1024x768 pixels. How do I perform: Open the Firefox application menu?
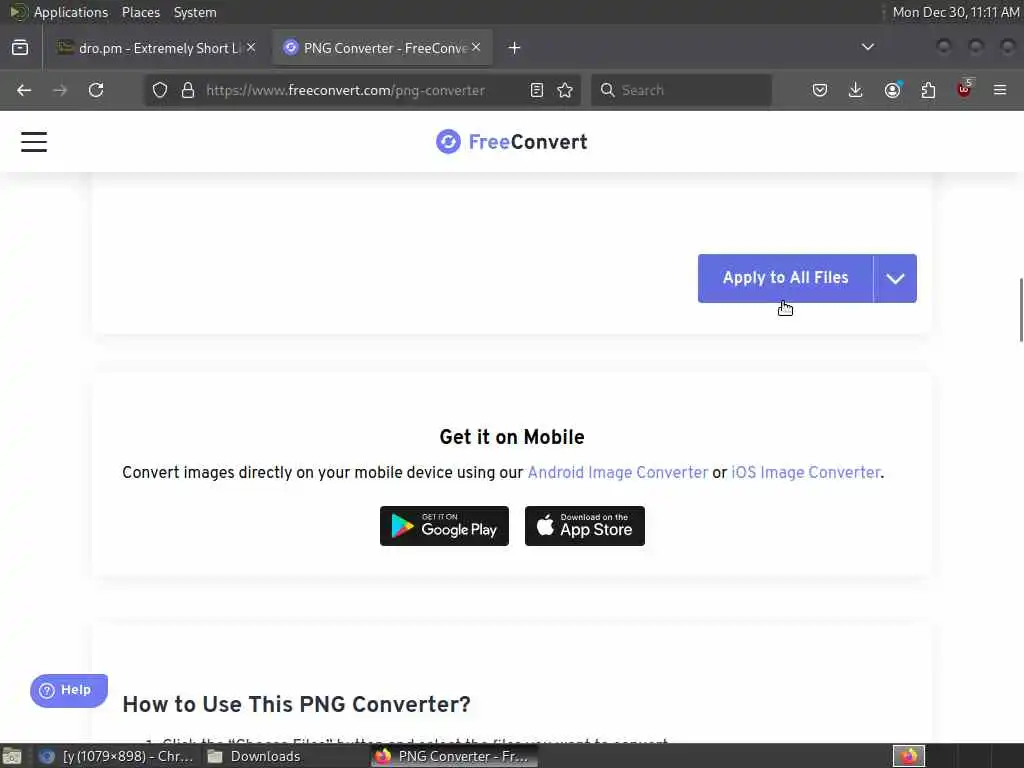pos(1000,90)
